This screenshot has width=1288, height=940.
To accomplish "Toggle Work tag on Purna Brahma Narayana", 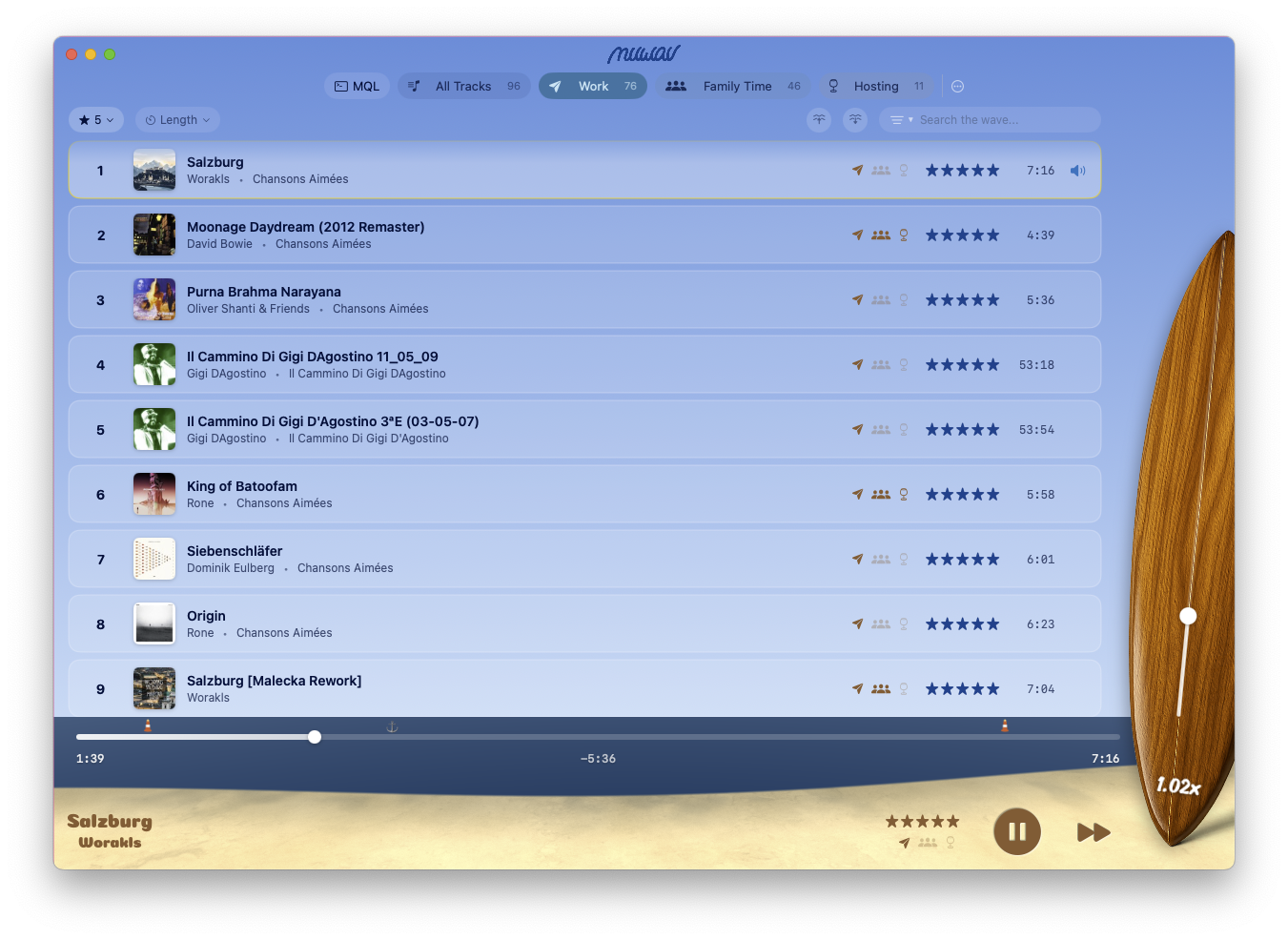I will tap(858, 300).
